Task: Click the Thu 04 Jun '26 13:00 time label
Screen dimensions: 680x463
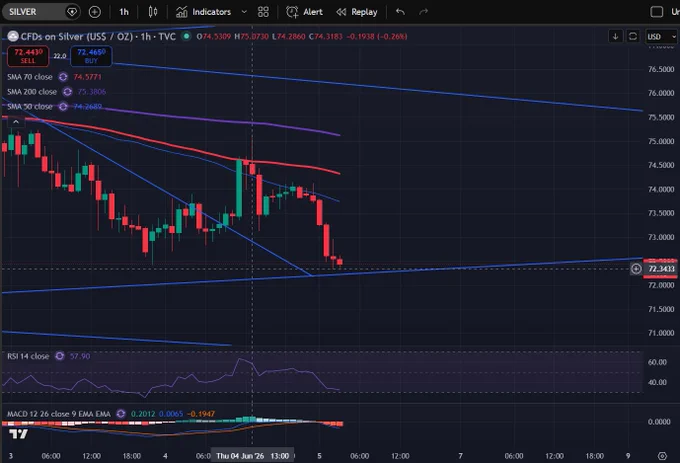Action: pos(252,456)
